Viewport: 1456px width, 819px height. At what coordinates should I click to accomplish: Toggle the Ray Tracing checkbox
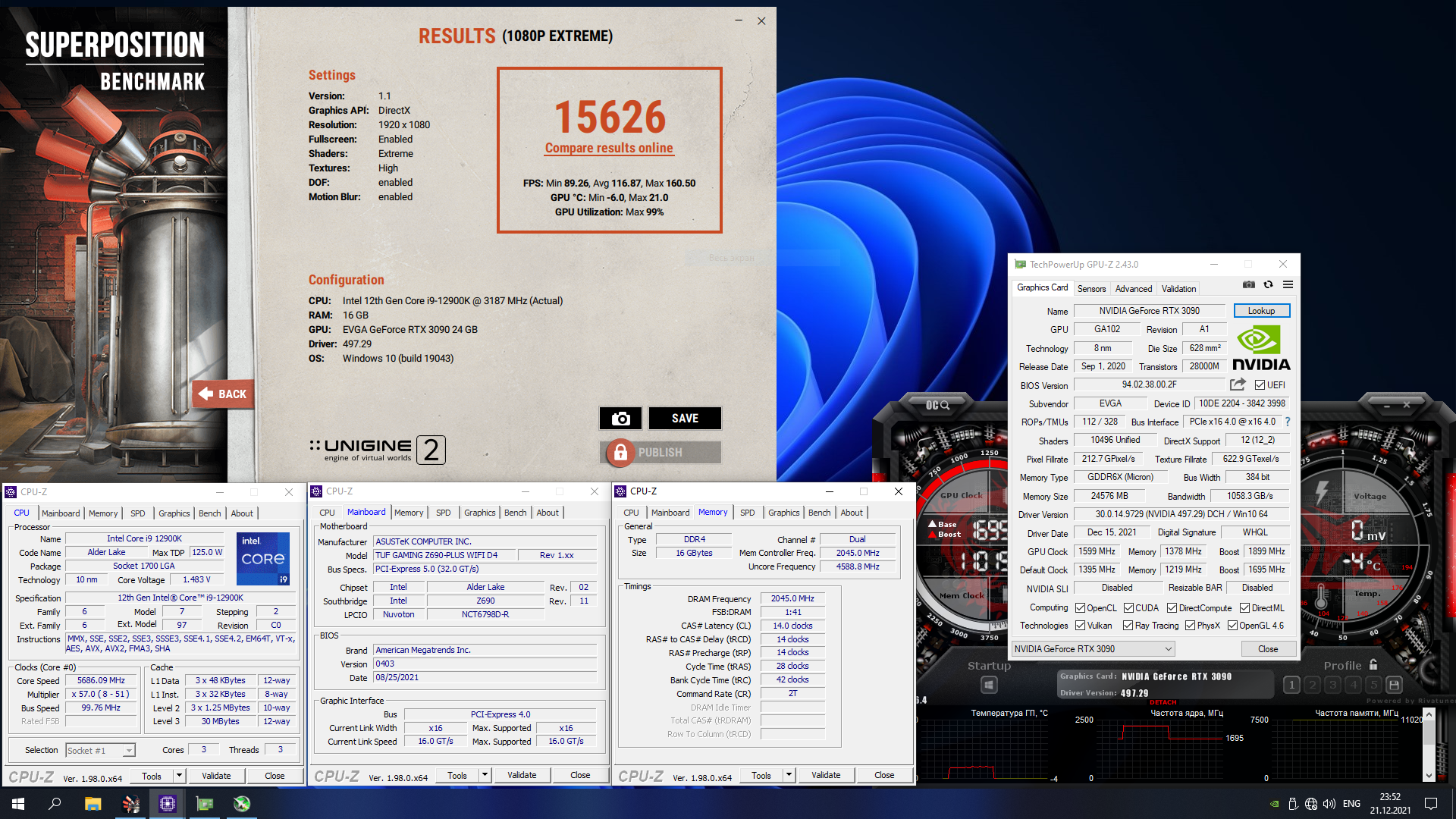[x=1128, y=626]
